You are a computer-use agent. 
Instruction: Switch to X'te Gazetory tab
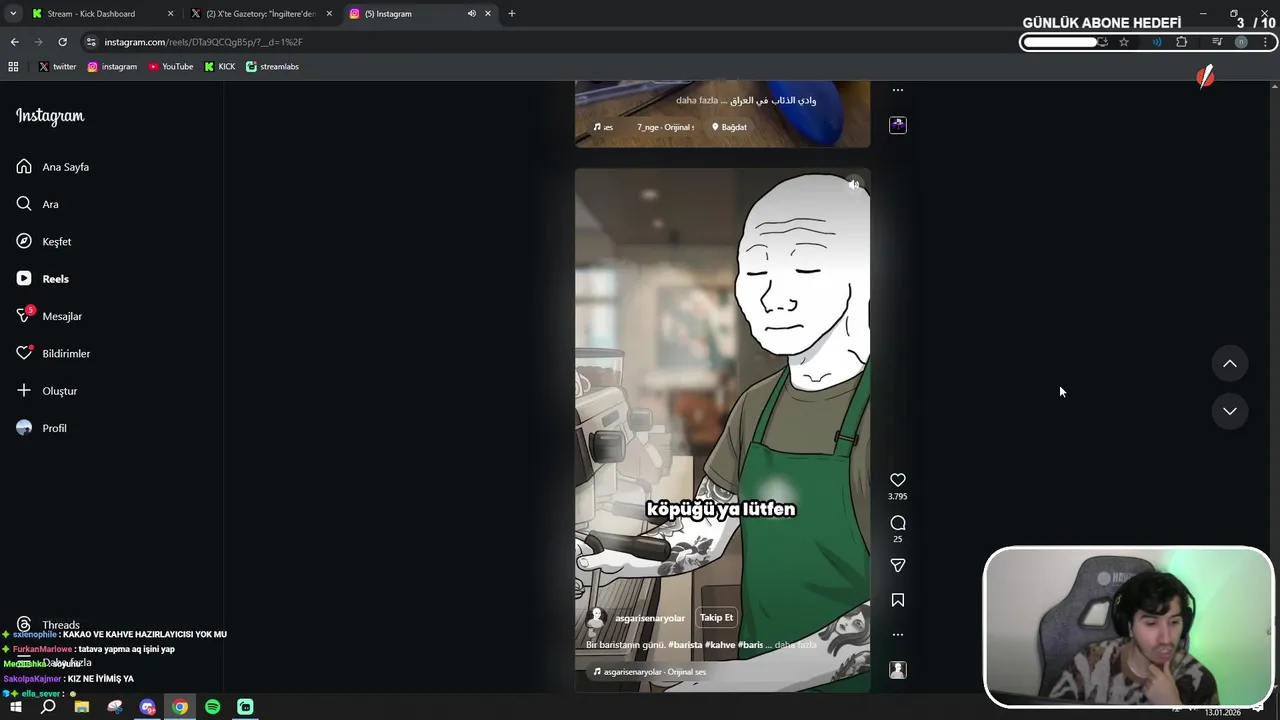(262, 14)
